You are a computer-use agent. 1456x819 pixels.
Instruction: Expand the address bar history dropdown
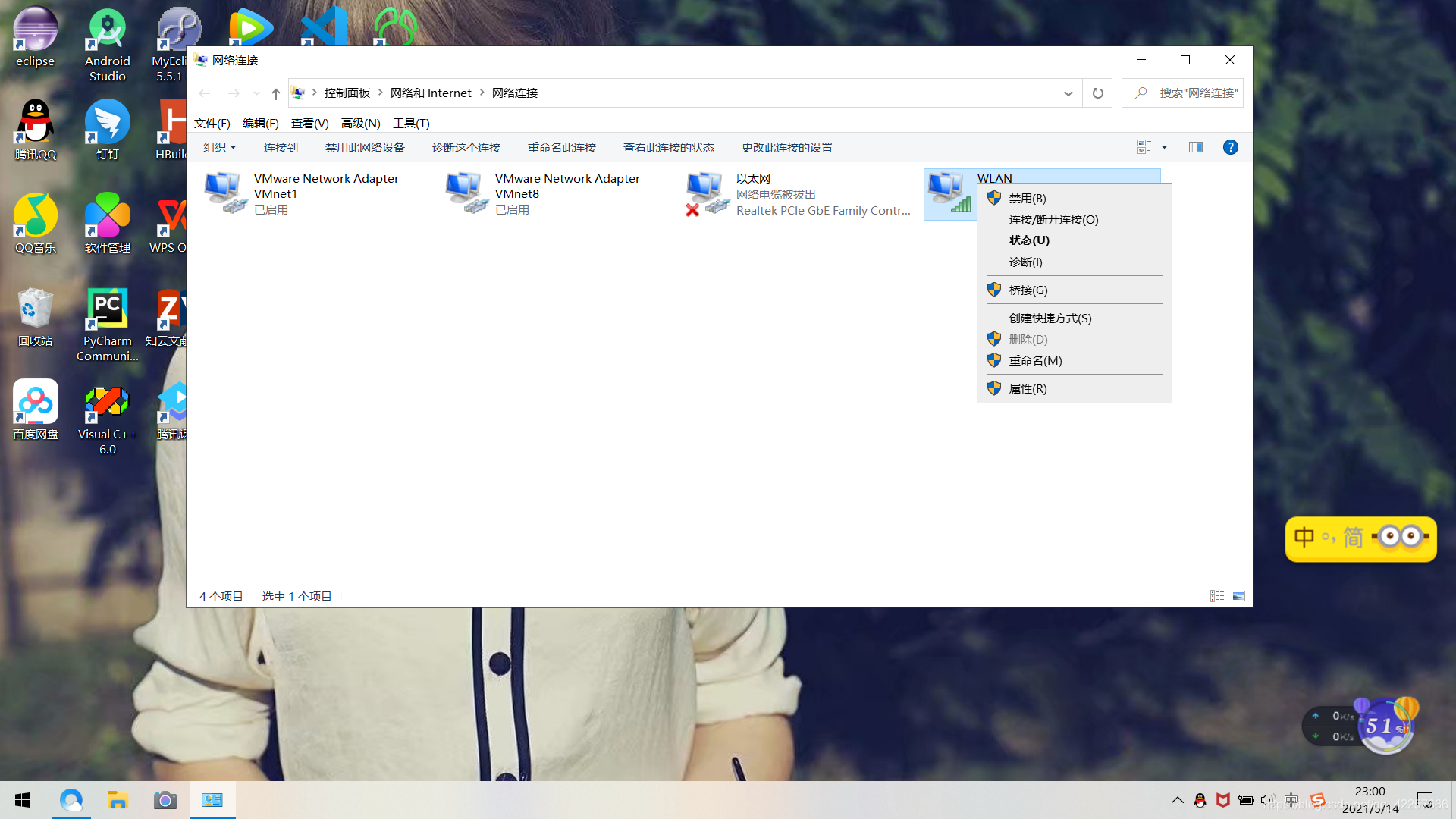[x=1068, y=93]
